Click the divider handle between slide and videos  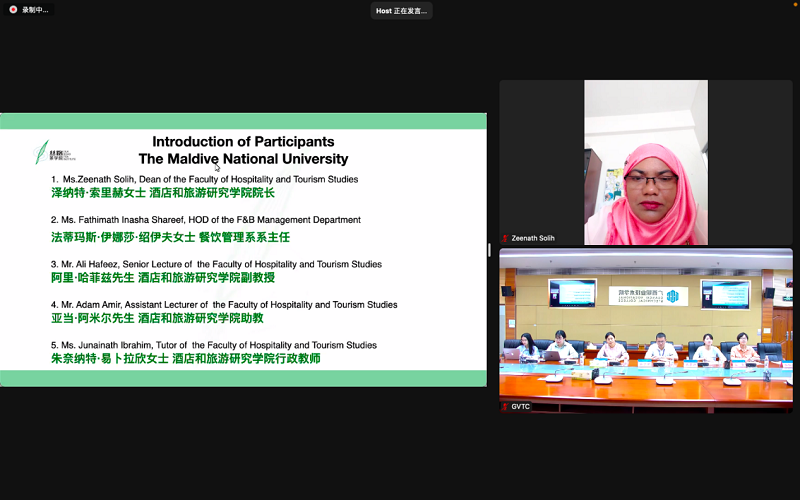489,250
